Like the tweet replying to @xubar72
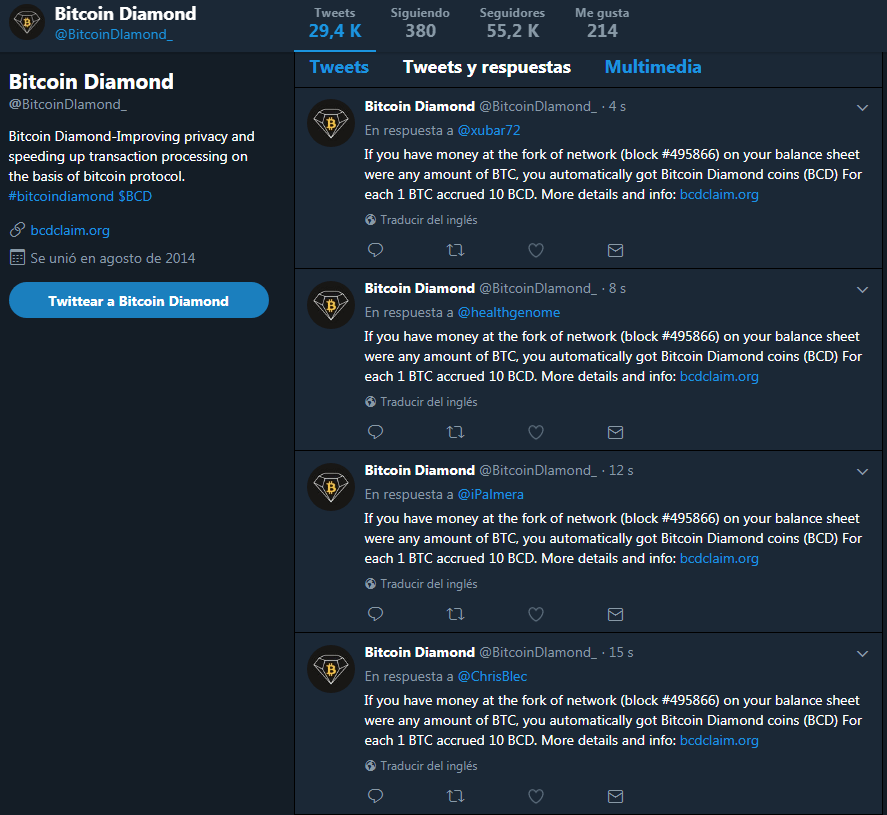The width and height of the screenshot is (887, 815). [x=536, y=250]
